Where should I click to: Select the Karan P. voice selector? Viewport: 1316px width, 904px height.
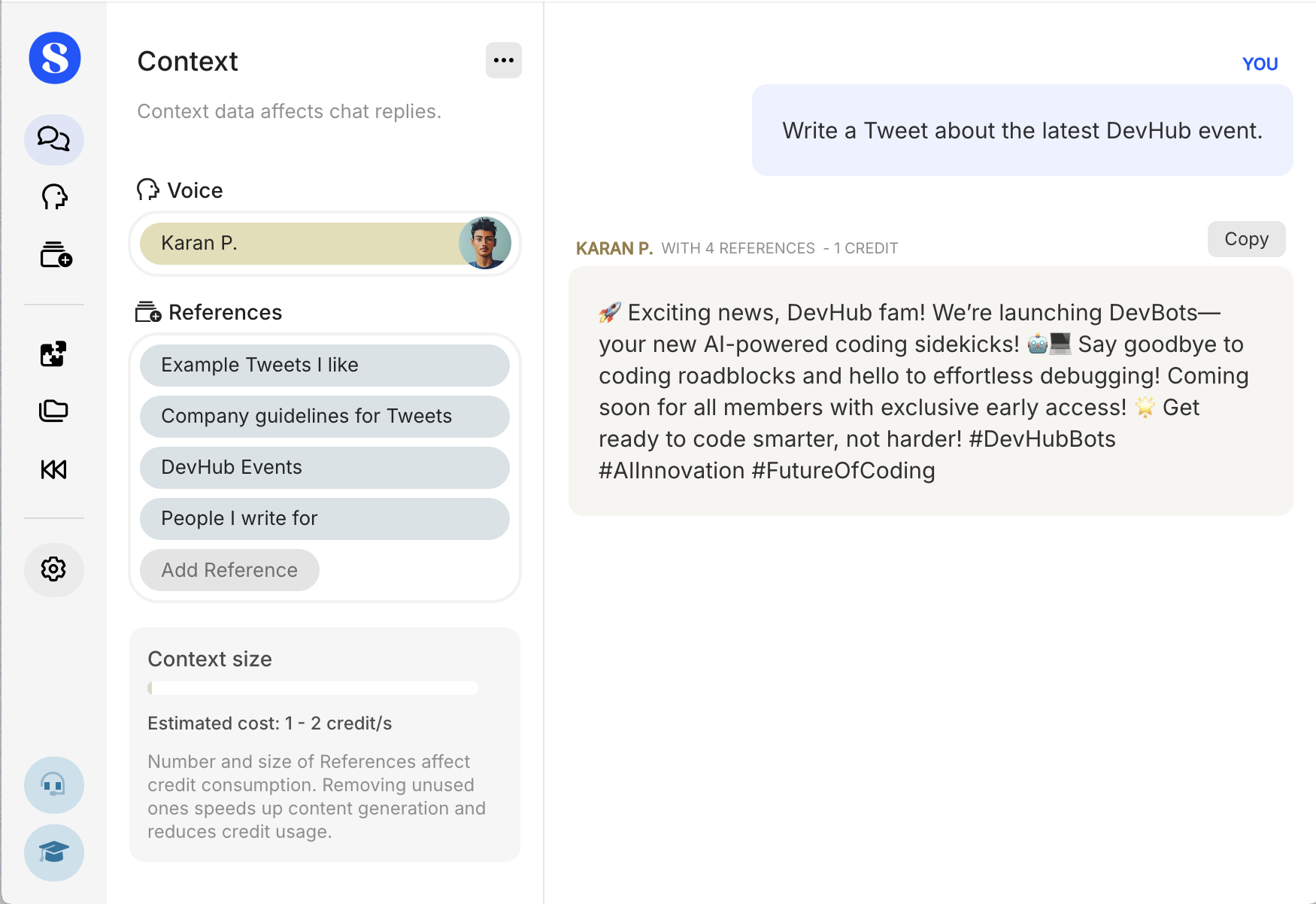301,244
